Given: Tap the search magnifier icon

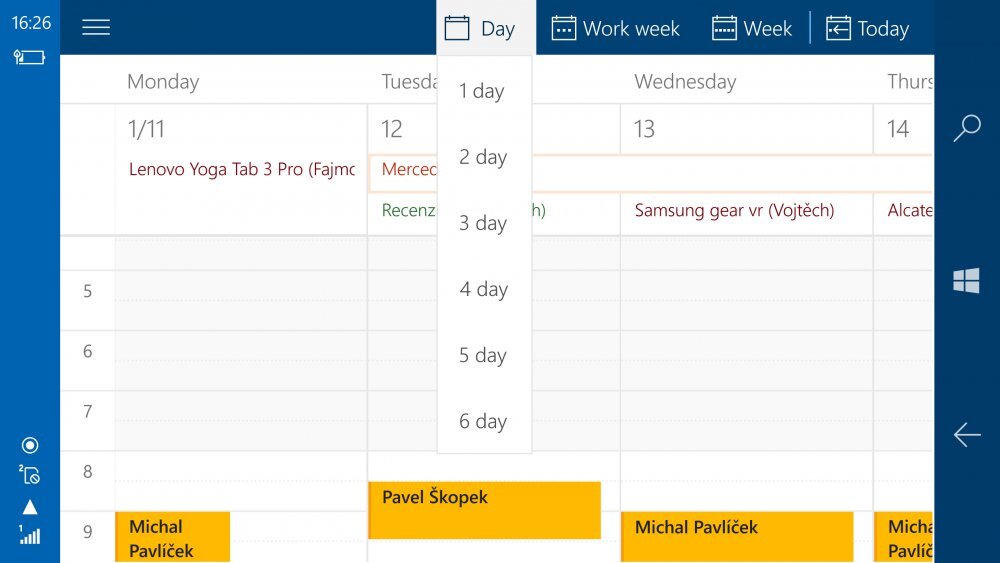Looking at the screenshot, I should (x=967, y=128).
